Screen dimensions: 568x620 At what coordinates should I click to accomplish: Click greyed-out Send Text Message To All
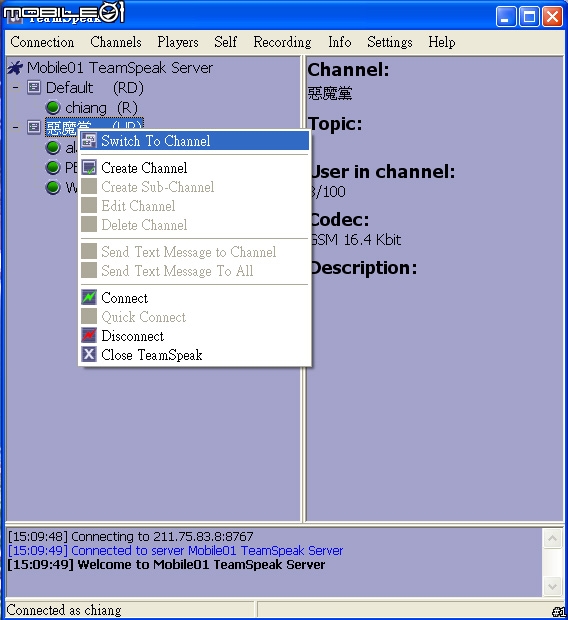coord(194,271)
